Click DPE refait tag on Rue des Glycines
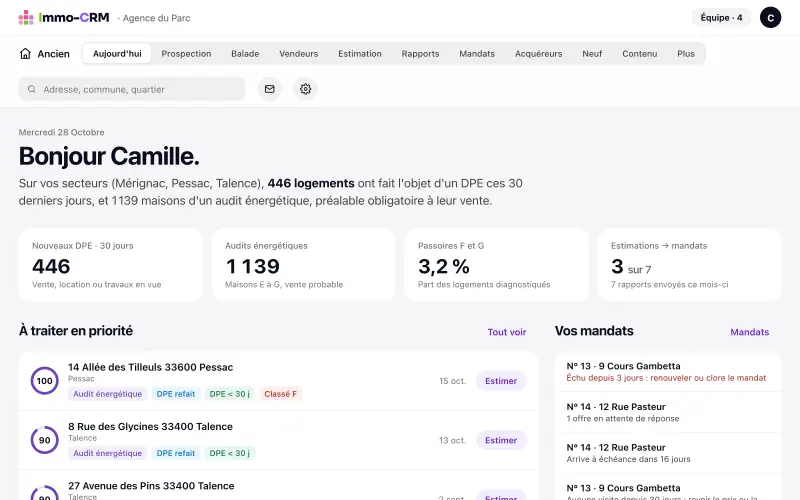800x500 pixels. point(176,453)
